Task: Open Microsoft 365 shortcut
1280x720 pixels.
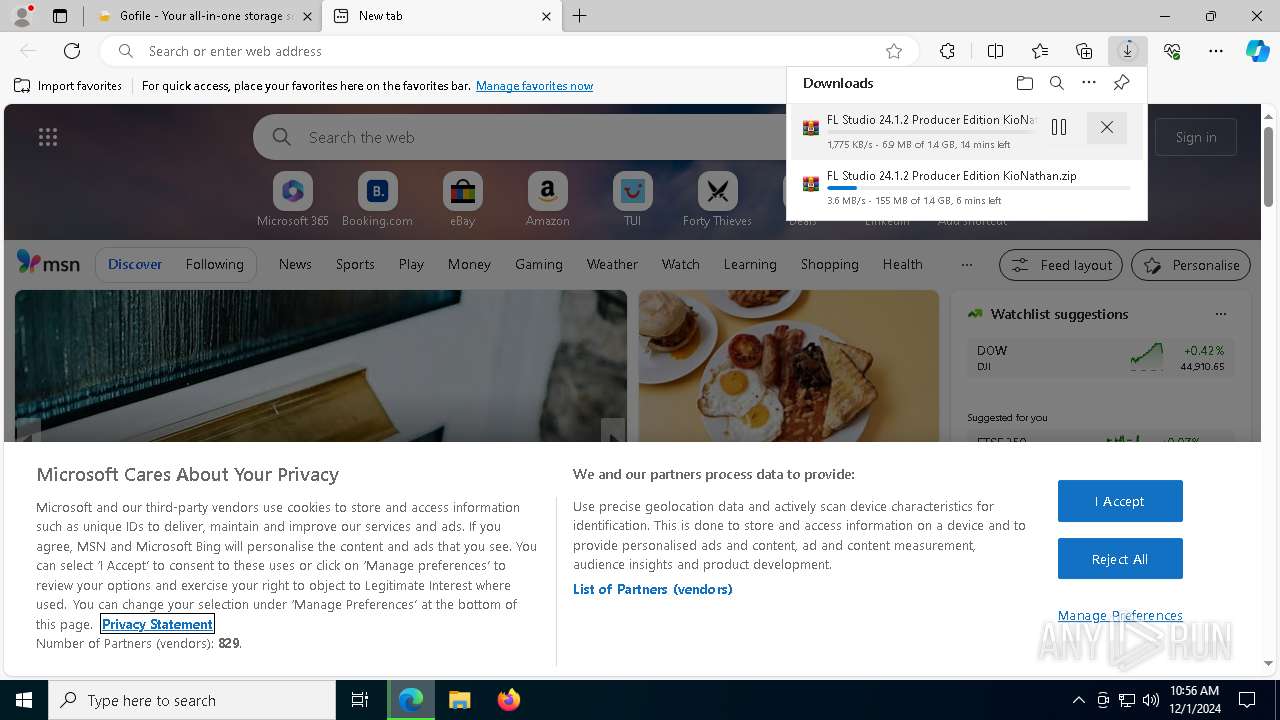Action: coord(293,200)
